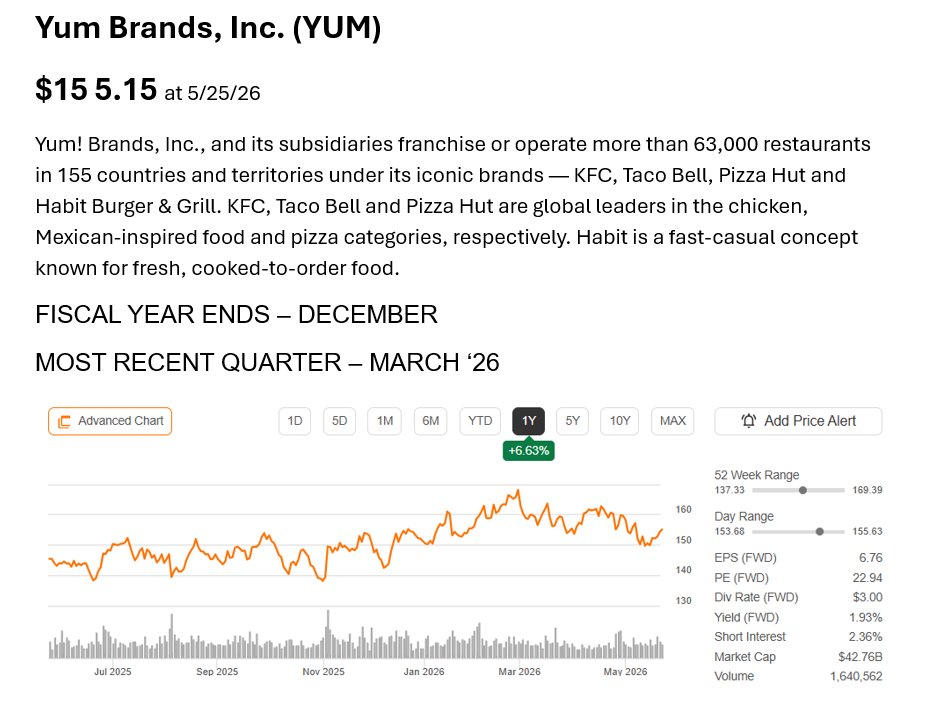Add a Price Alert
The width and height of the screenshot is (930, 702).
(798, 421)
